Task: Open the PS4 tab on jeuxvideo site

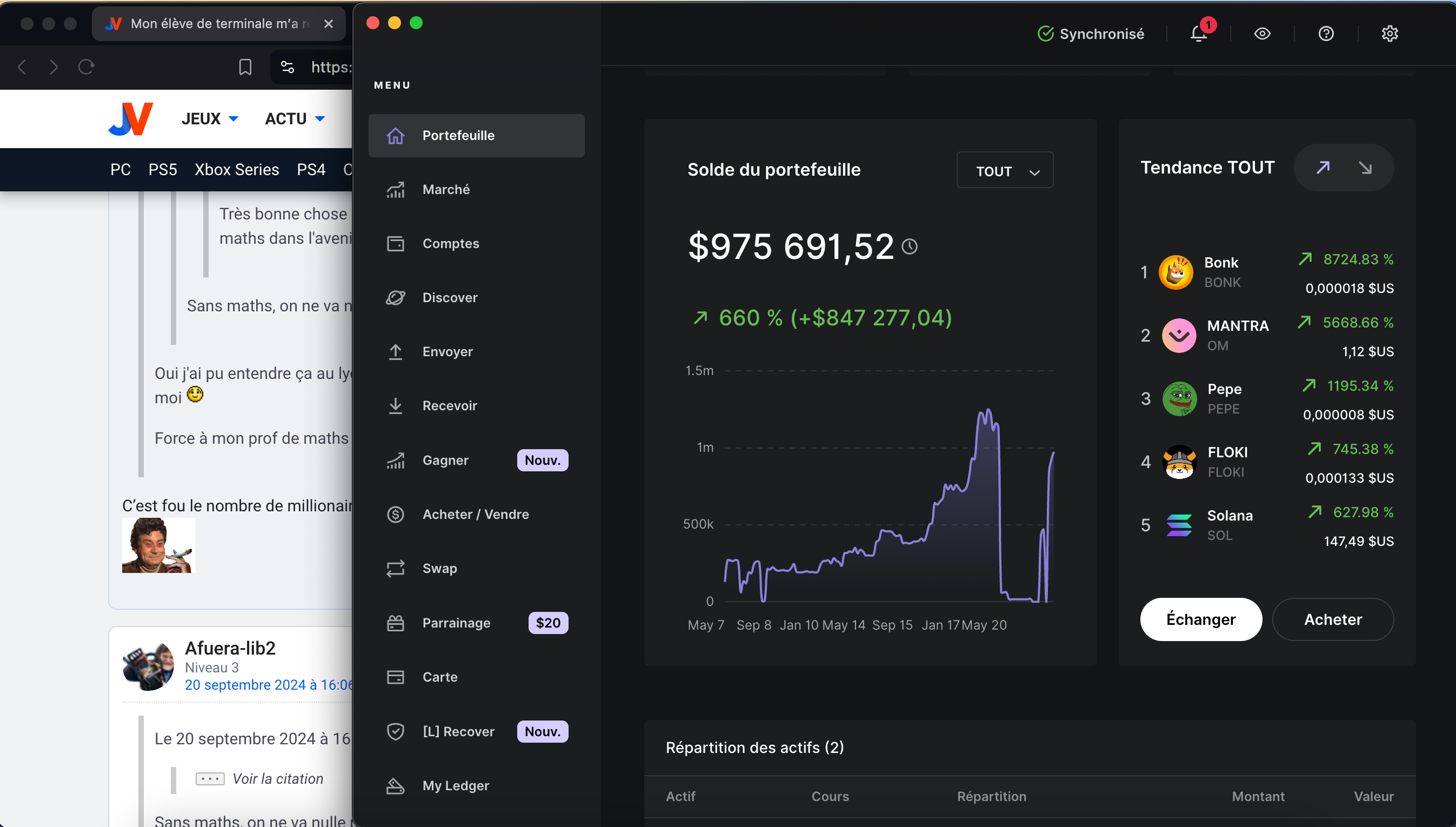Action: [x=311, y=169]
